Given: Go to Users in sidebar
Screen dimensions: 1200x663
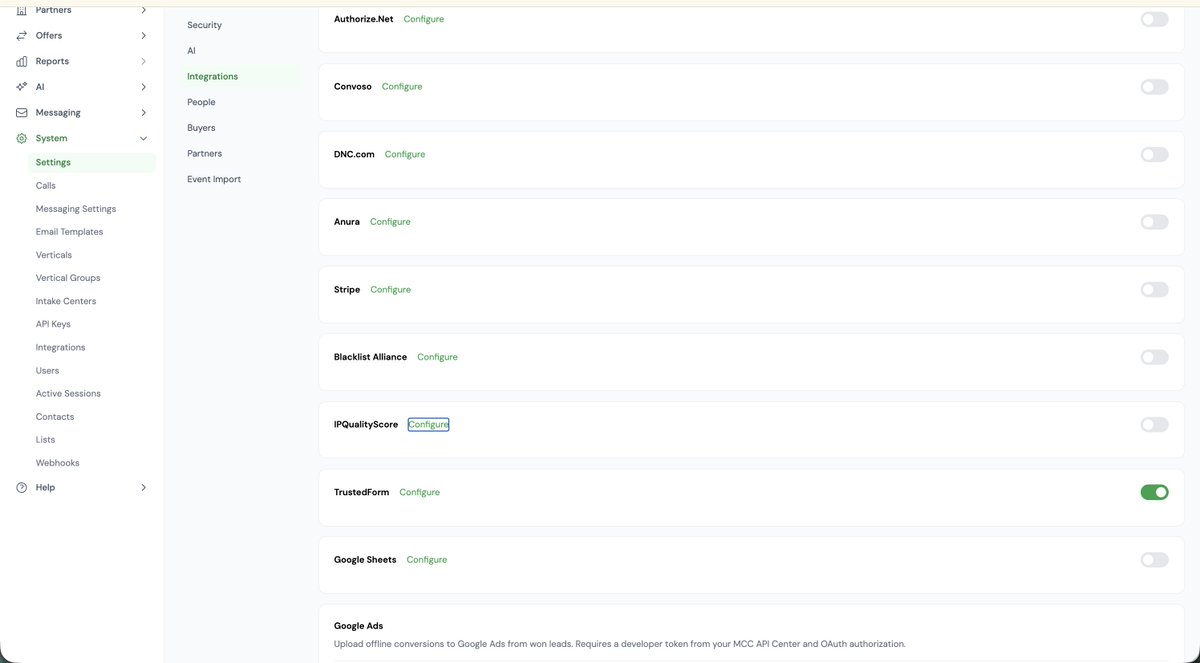Looking at the screenshot, I should (x=48, y=371).
